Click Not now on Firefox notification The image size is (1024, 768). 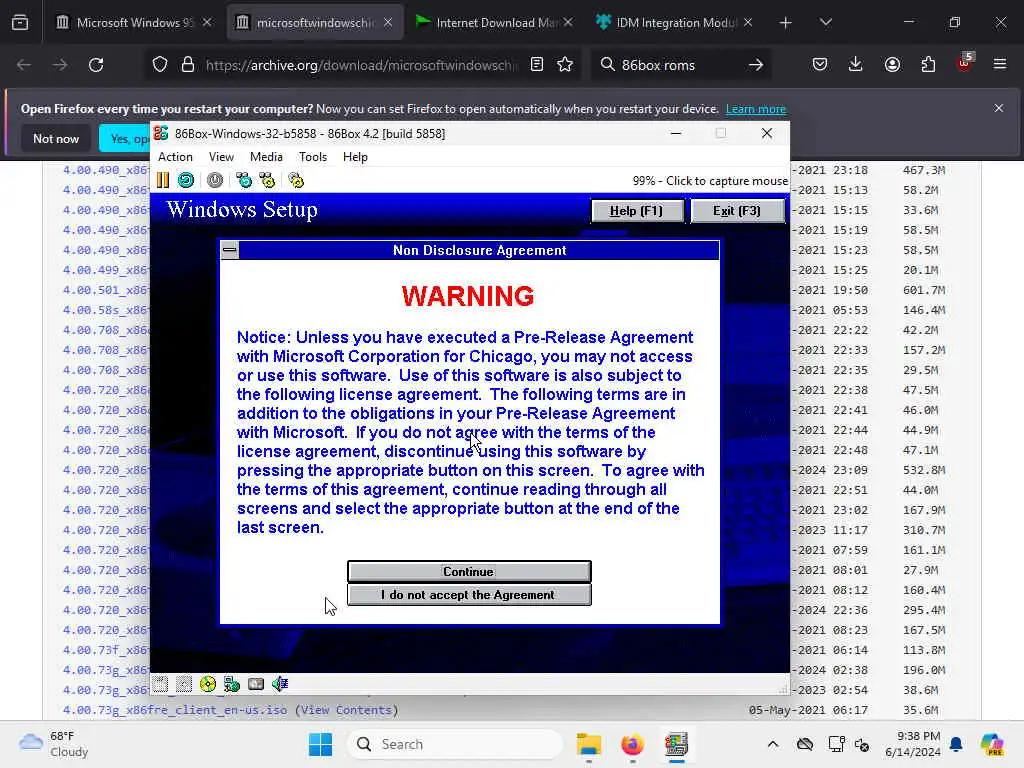pyautogui.click(x=56, y=138)
